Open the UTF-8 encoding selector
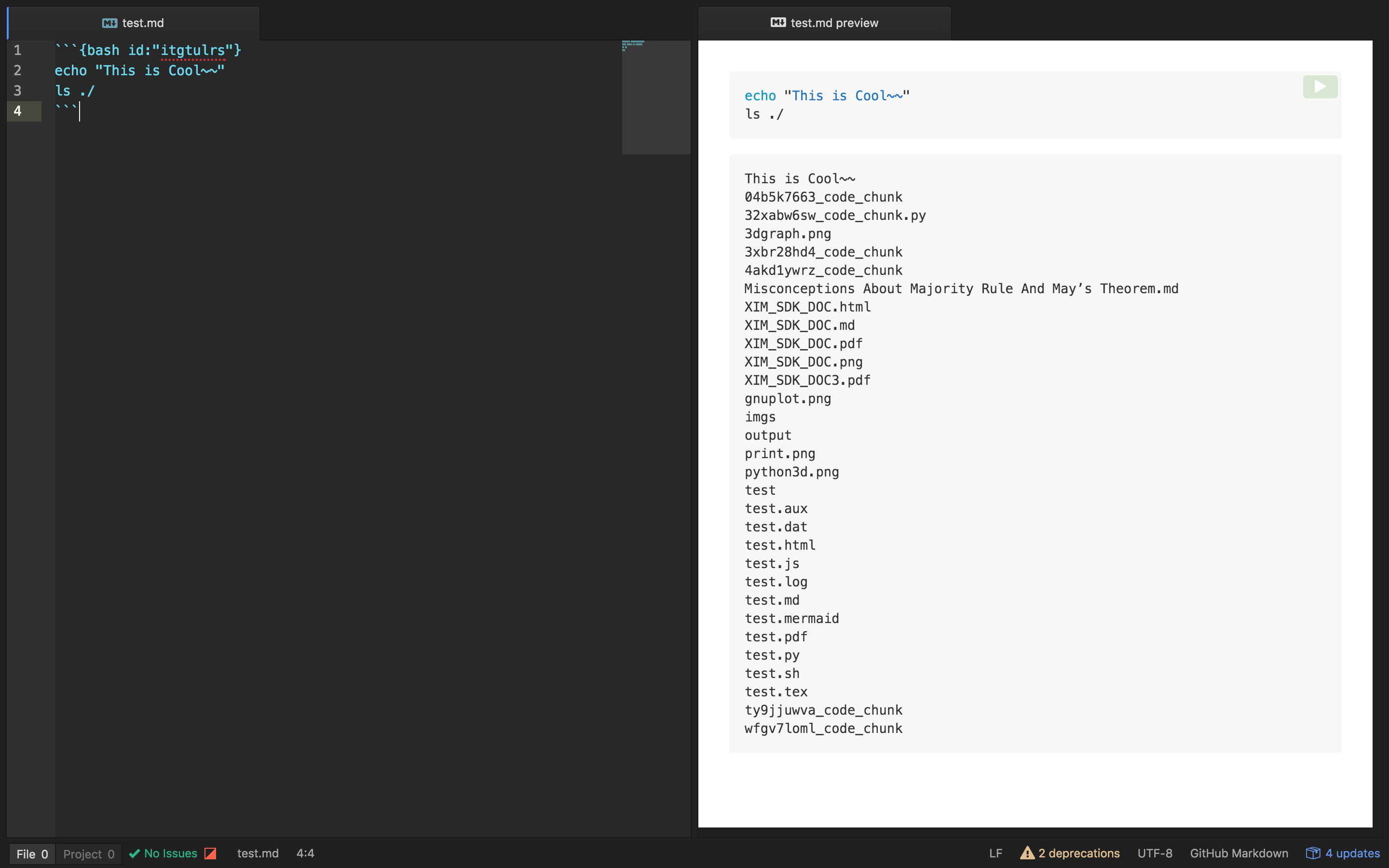 point(1154,853)
